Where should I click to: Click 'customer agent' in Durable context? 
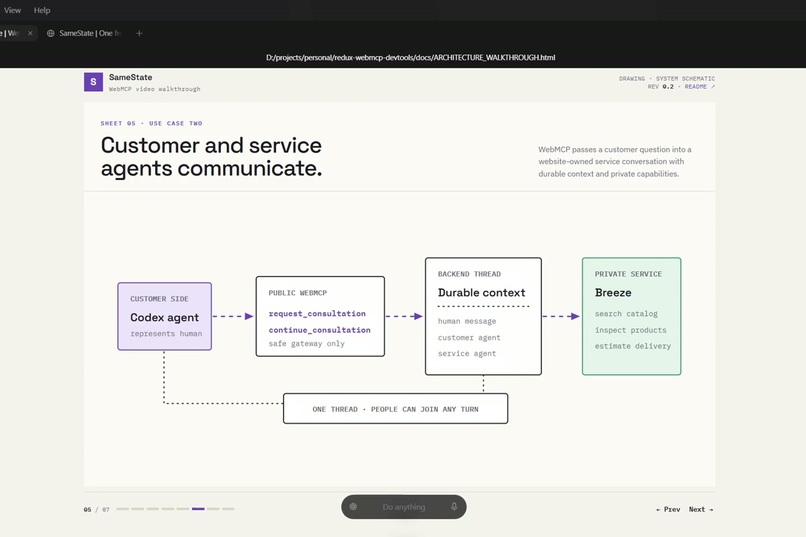[469, 338]
